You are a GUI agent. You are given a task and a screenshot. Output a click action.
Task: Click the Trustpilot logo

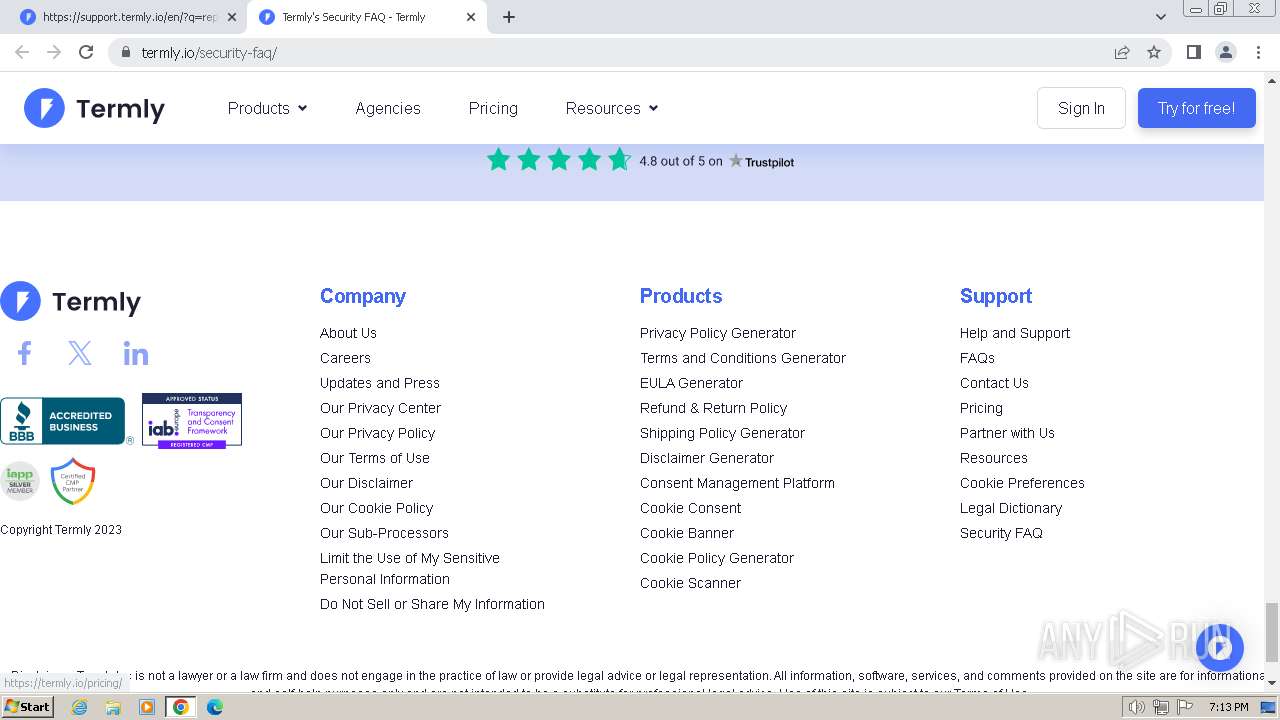762,161
